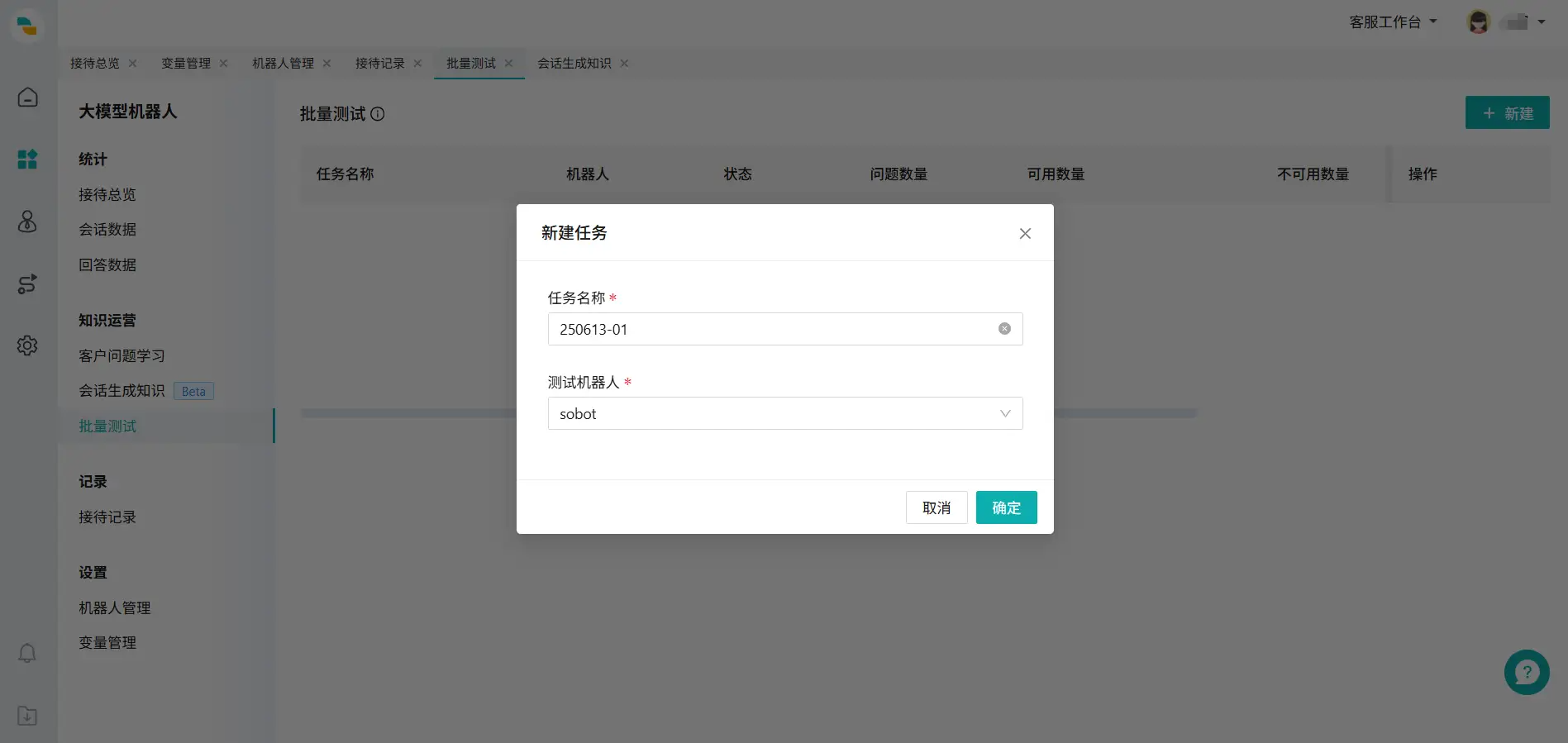Select the green apps grid icon in rail

point(27,160)
